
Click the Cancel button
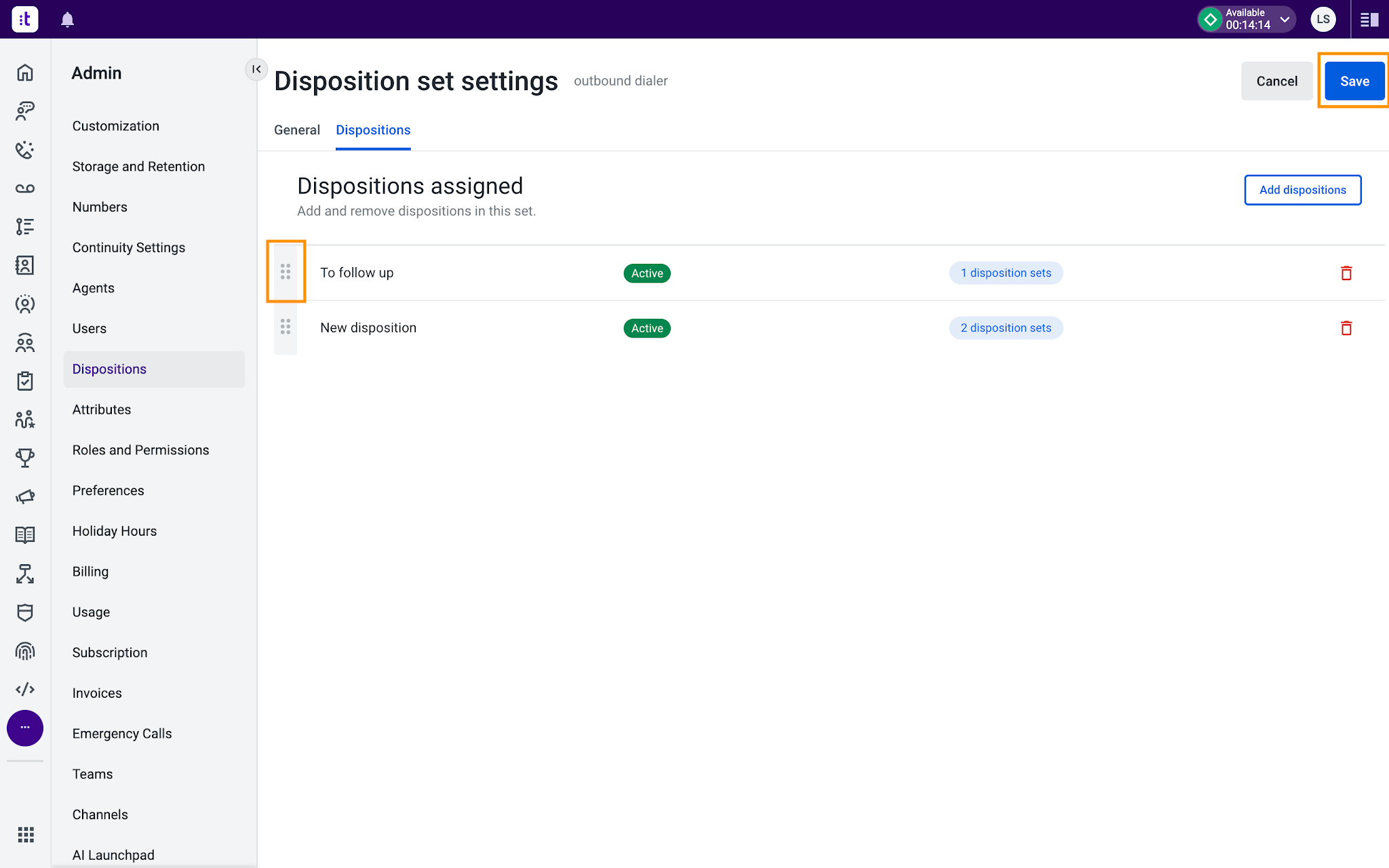(x=1276, y=81)
